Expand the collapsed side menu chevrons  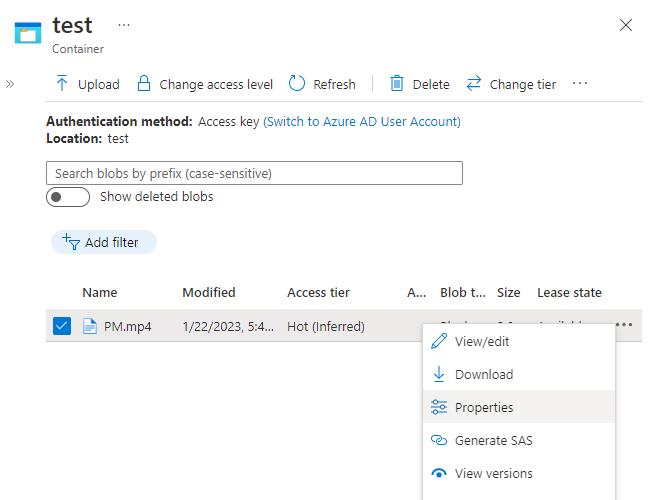[10, 84]
